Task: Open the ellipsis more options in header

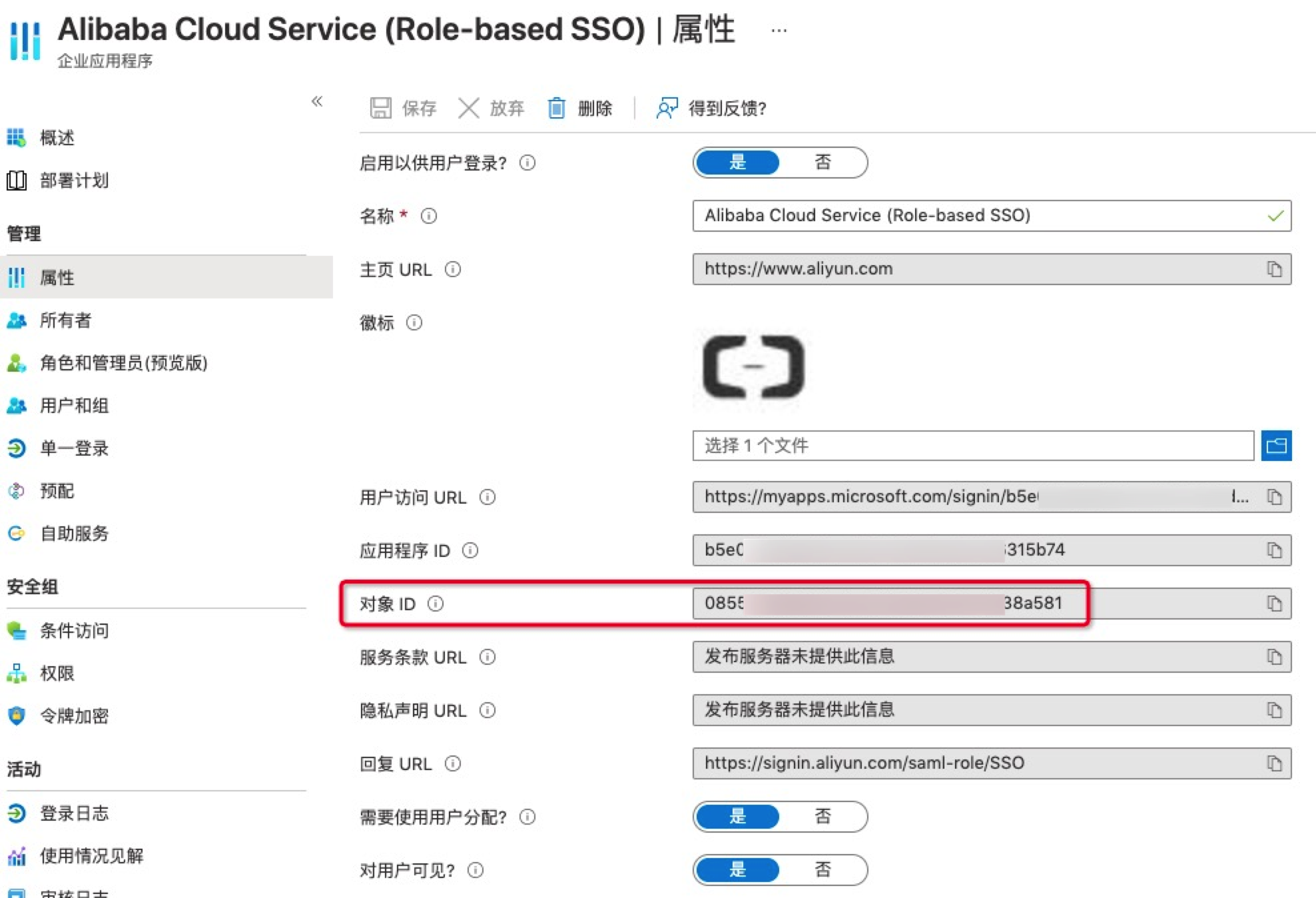Action: point(779,30)
